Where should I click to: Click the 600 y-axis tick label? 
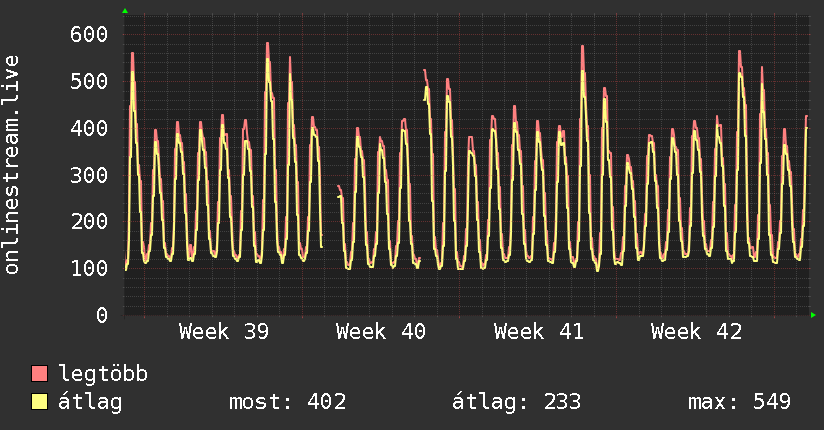coord(89,35)
